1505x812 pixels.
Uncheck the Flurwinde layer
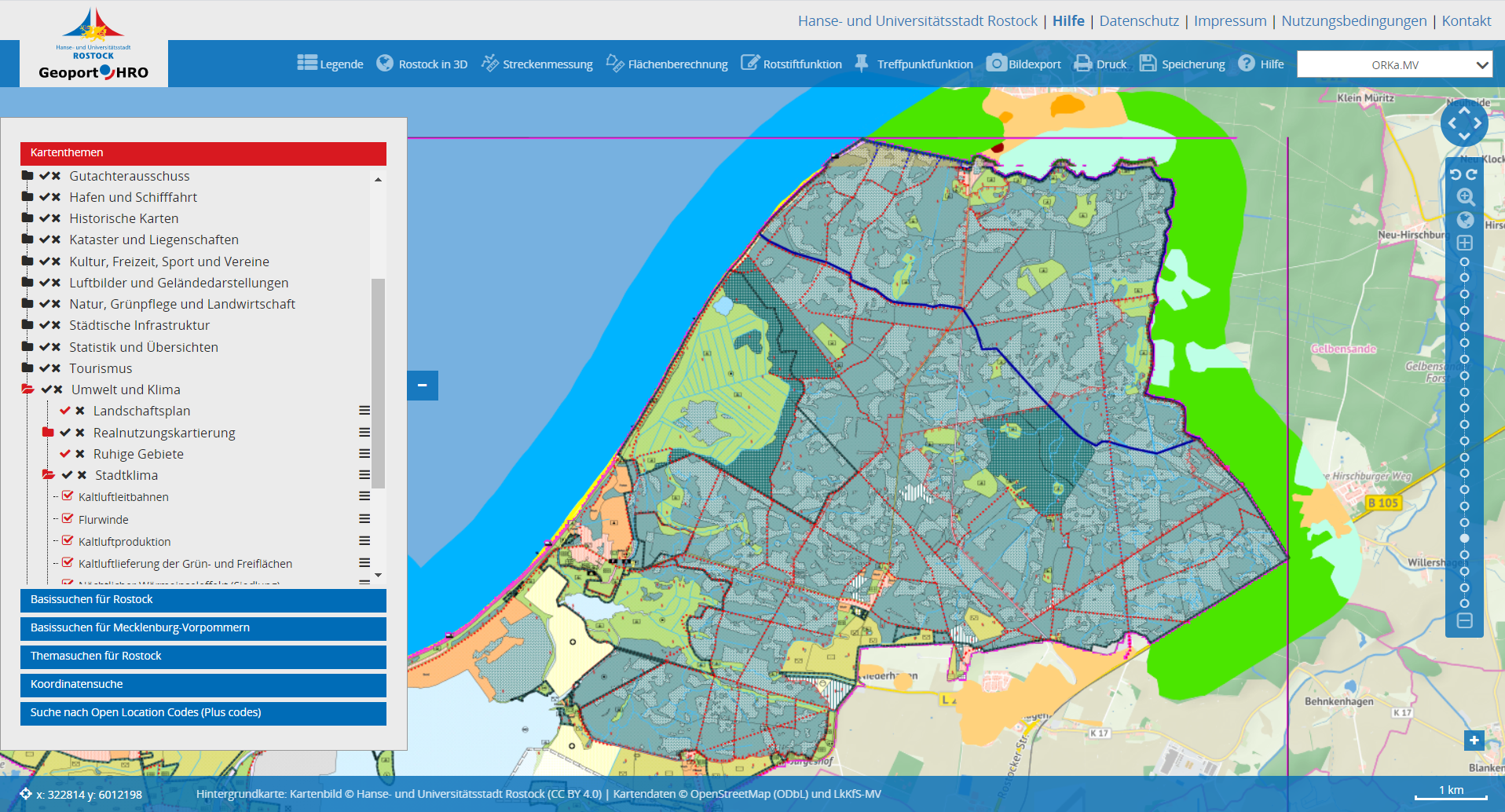[68, 519]
